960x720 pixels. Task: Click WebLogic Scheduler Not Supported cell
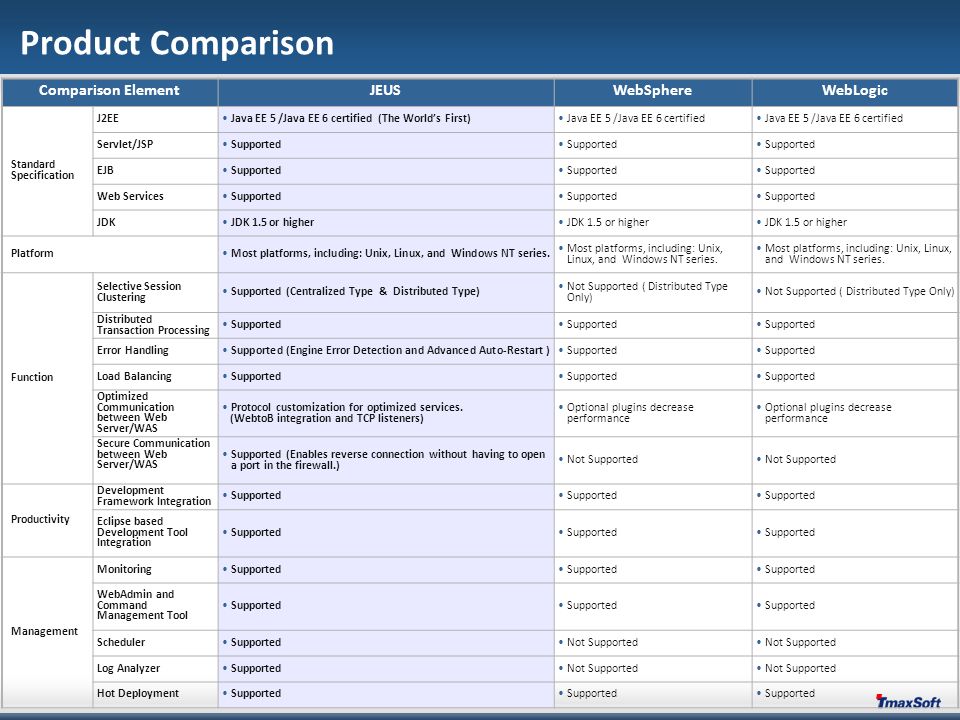tap(855, 643)
